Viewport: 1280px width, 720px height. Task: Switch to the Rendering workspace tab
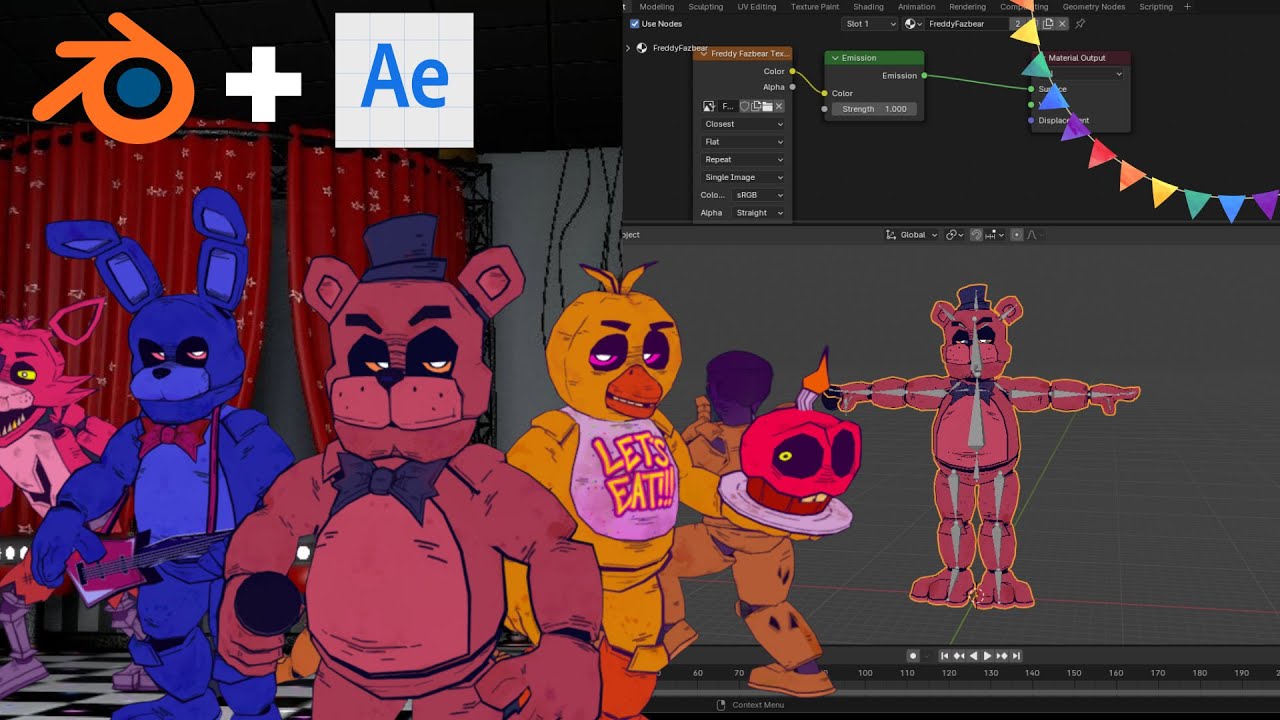[x=967, y=7]
